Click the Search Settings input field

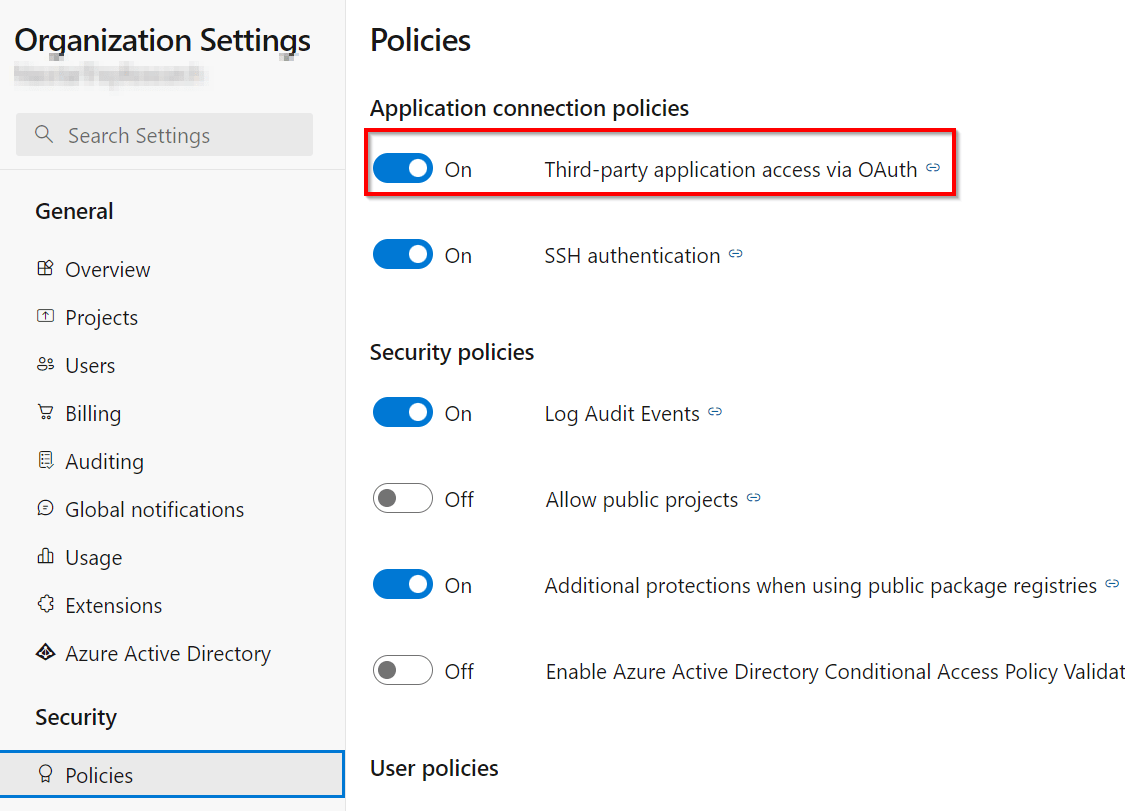pos(164,135)
